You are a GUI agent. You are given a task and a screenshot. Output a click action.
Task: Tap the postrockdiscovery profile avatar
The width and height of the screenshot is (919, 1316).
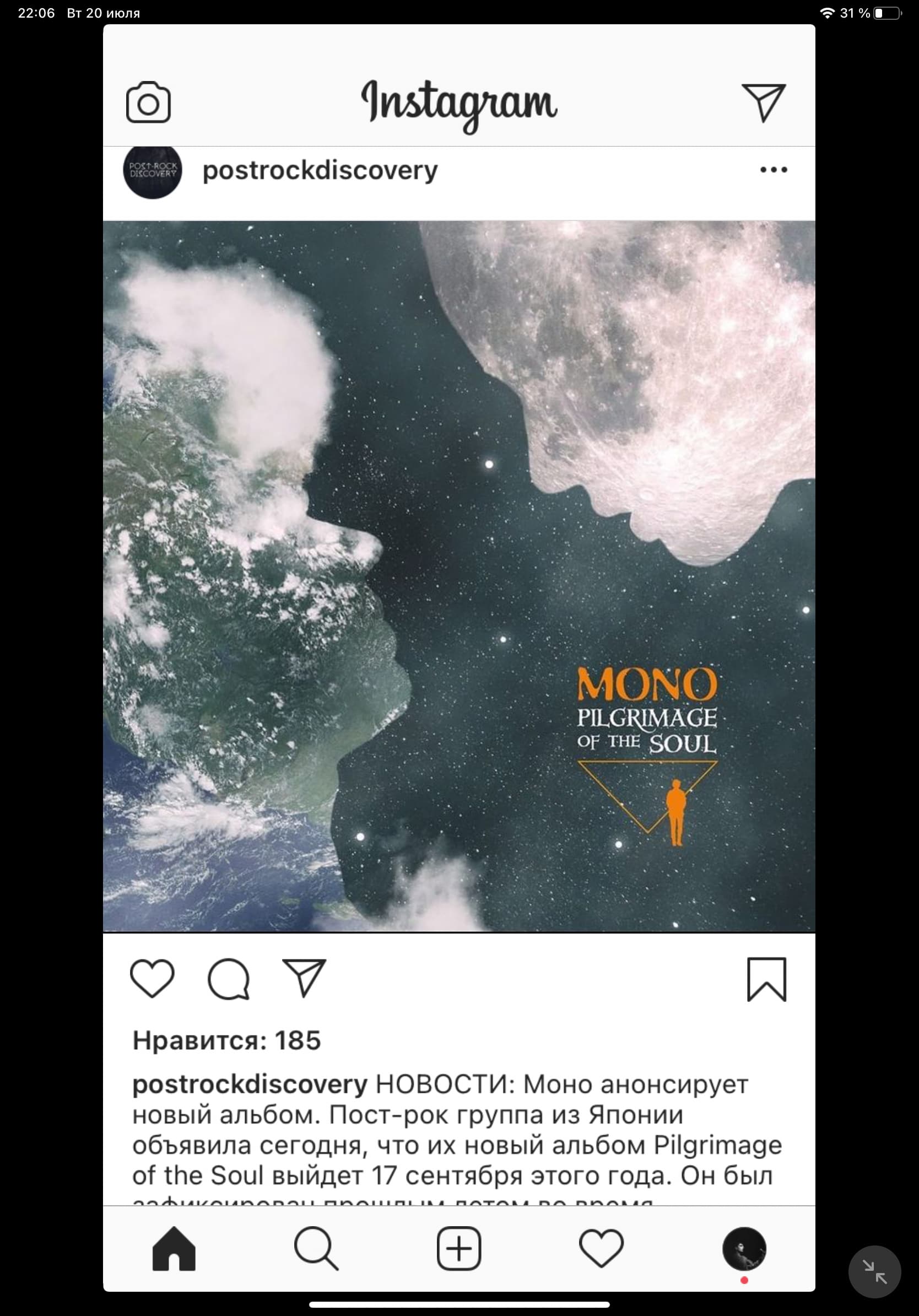click(x=153, y=171)
